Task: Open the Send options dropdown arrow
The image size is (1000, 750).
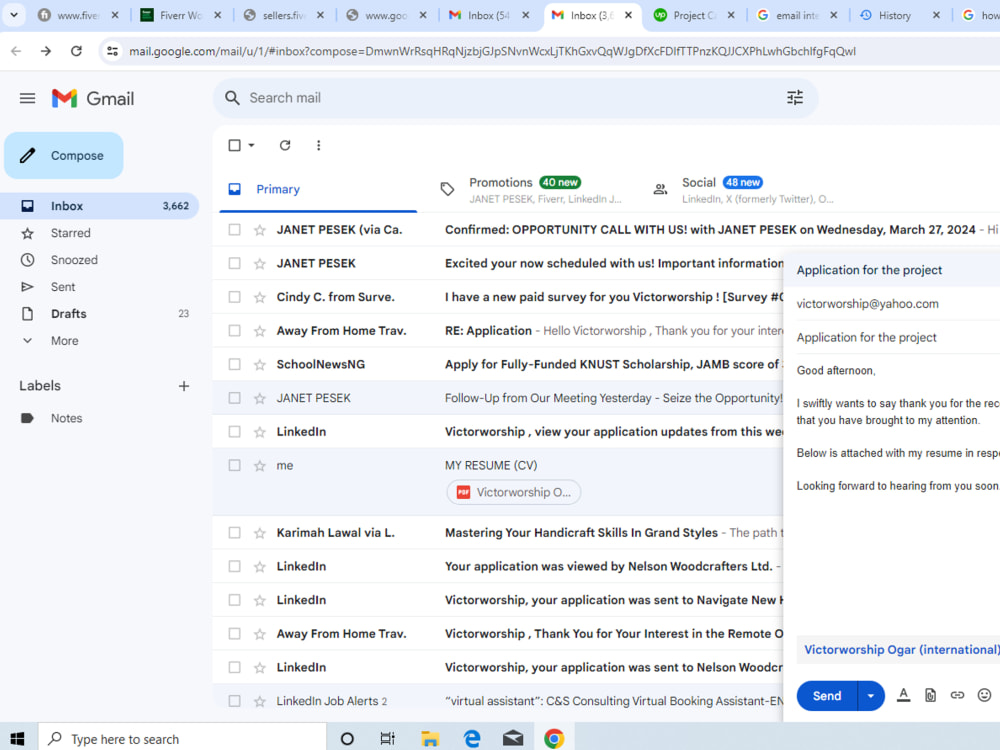Action: [x=871, y=696]
